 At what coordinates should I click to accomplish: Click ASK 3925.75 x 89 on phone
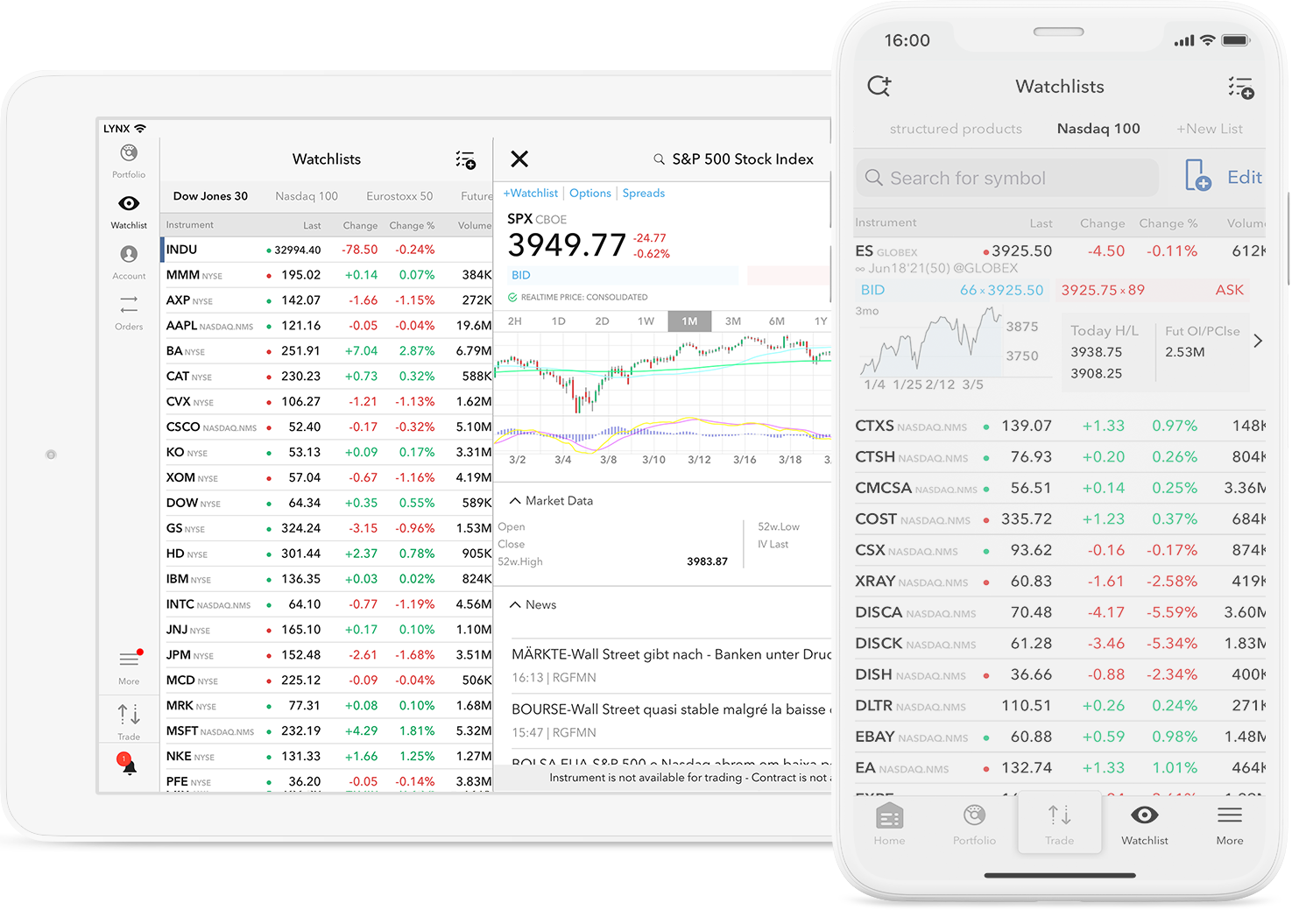click(1153, 290)
